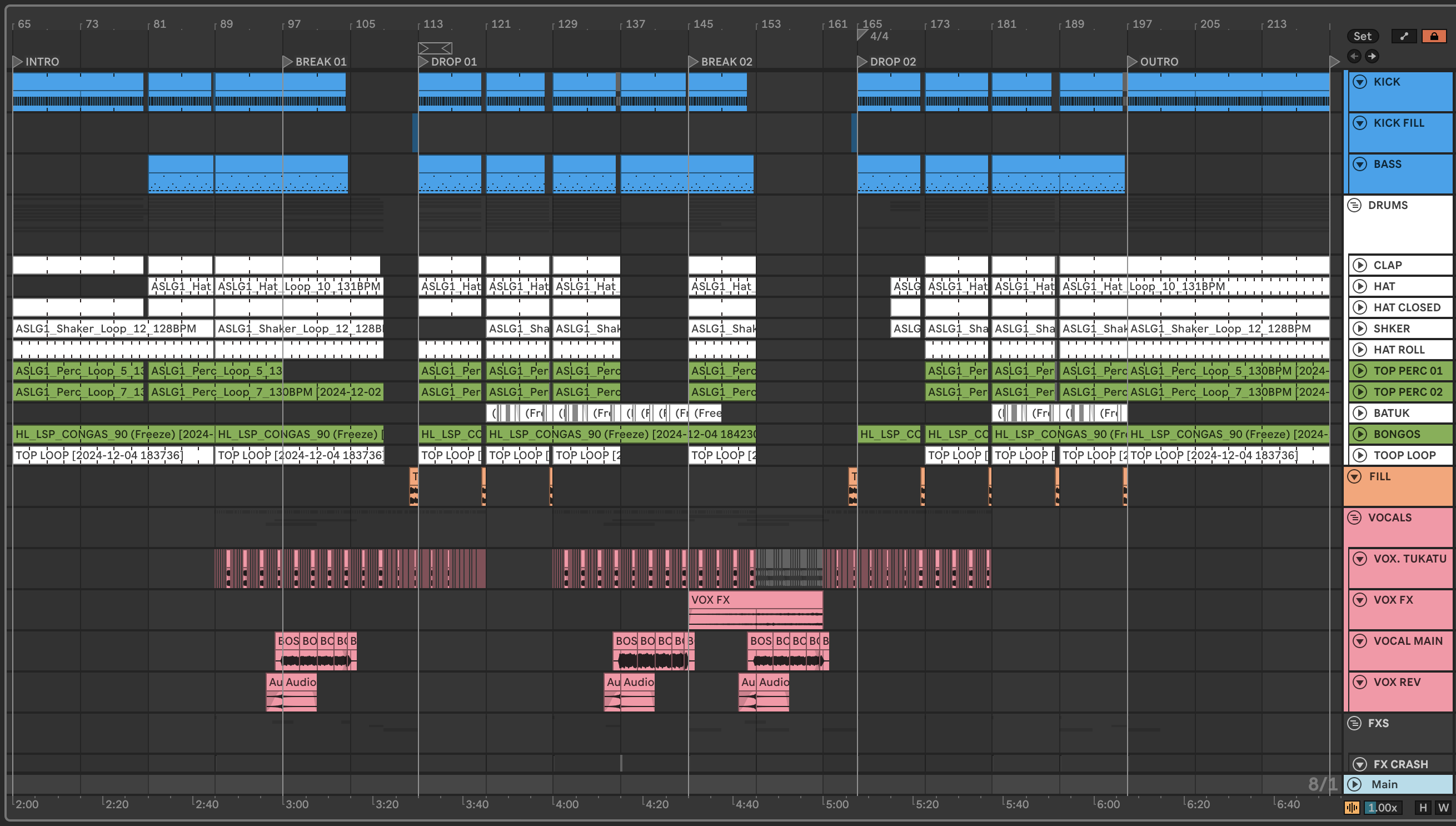The image size is (1456, 826).
Task: Jump to next locator arrow
Action: (1372, 56)
